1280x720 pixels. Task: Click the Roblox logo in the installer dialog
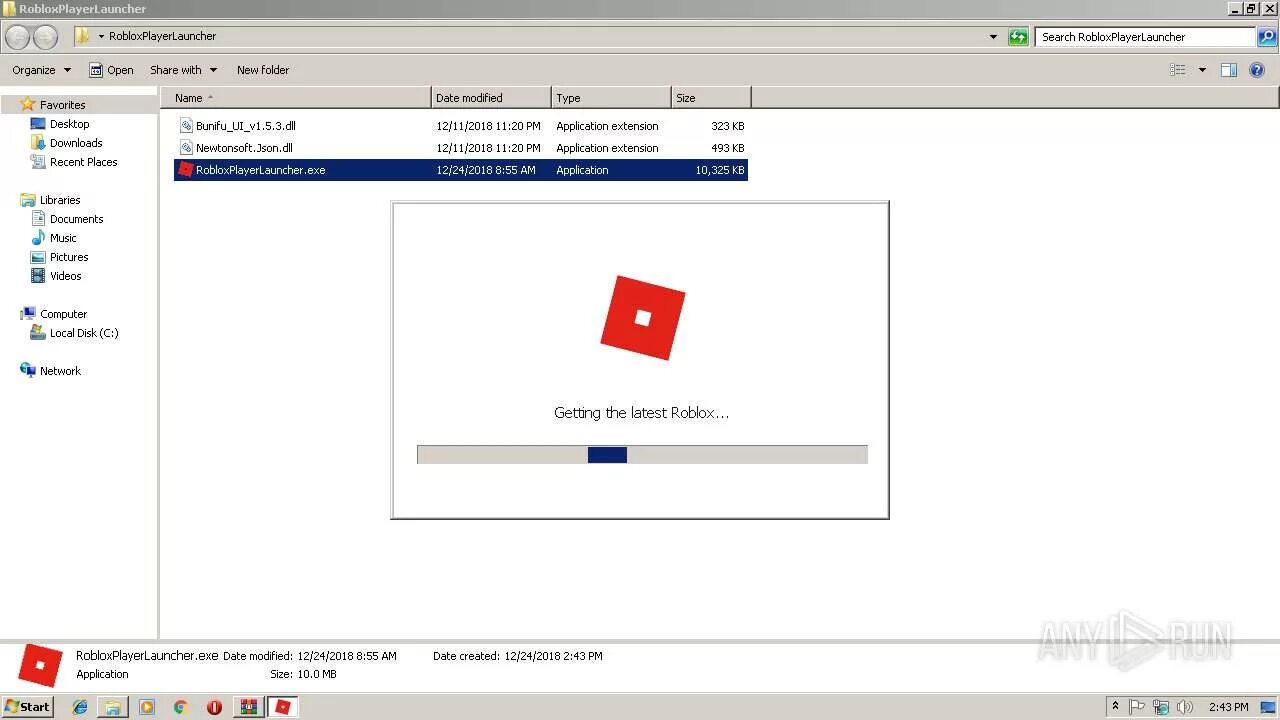pos(643,318)
